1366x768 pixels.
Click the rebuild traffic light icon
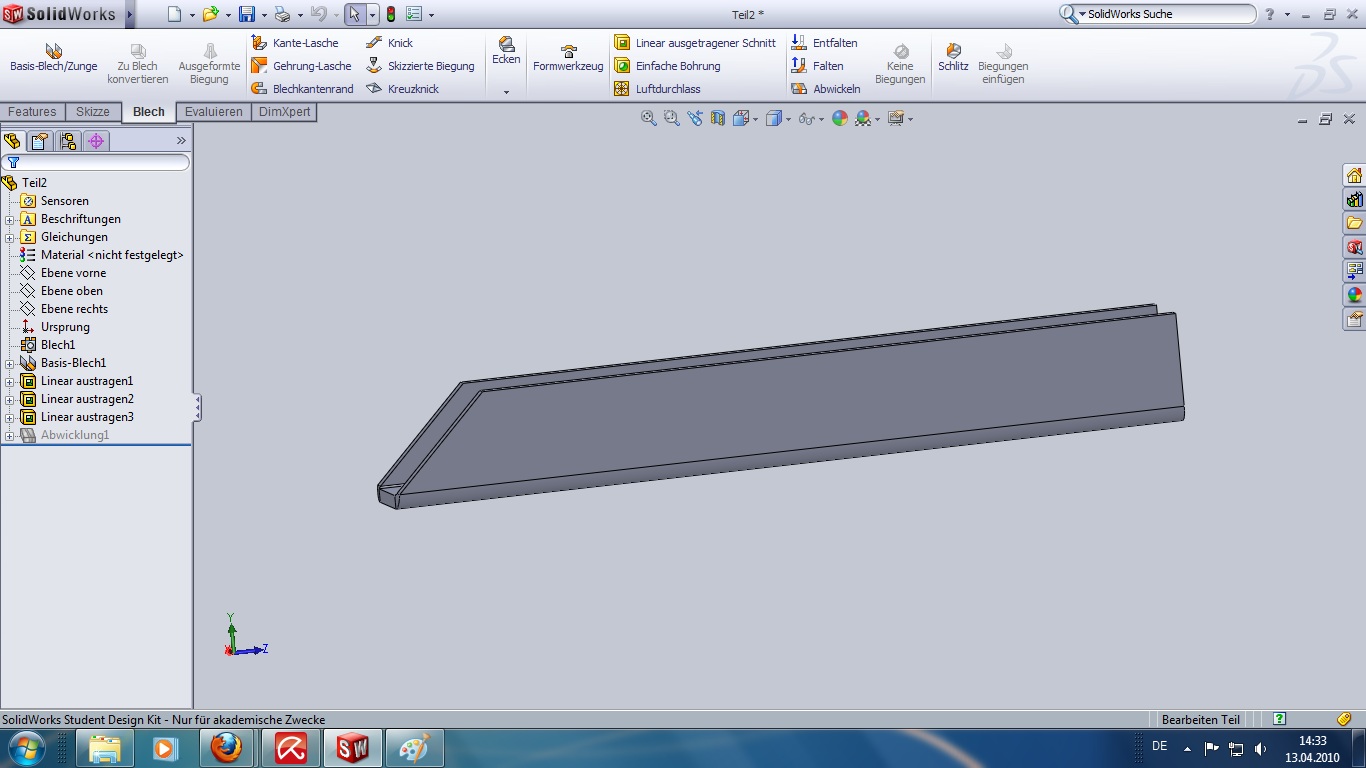click(x=390, y=14)
